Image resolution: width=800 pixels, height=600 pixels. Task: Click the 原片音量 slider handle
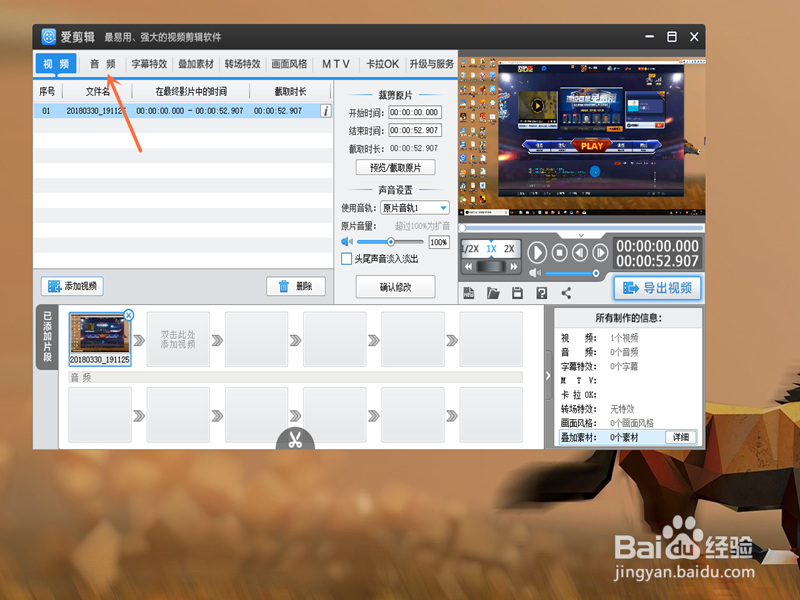tap(391, 242)
